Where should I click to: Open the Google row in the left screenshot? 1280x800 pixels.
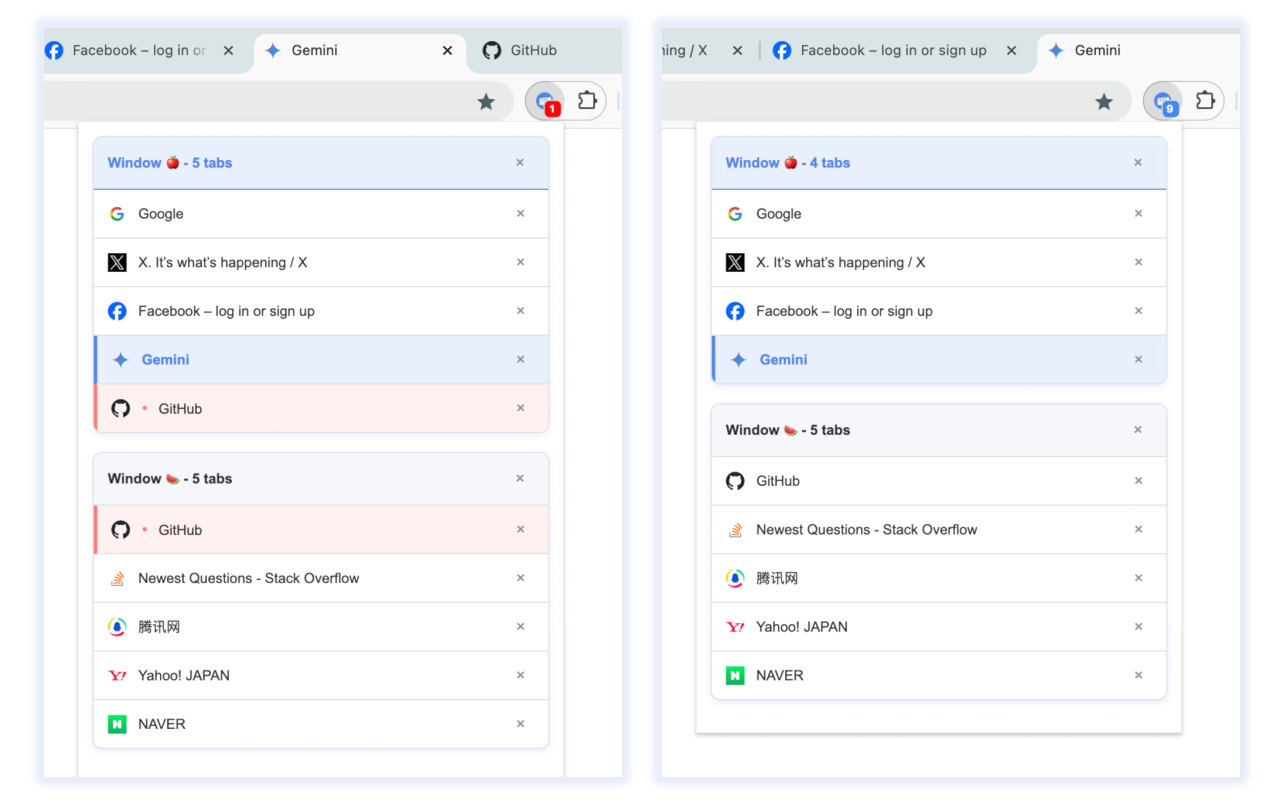[321, 214]
